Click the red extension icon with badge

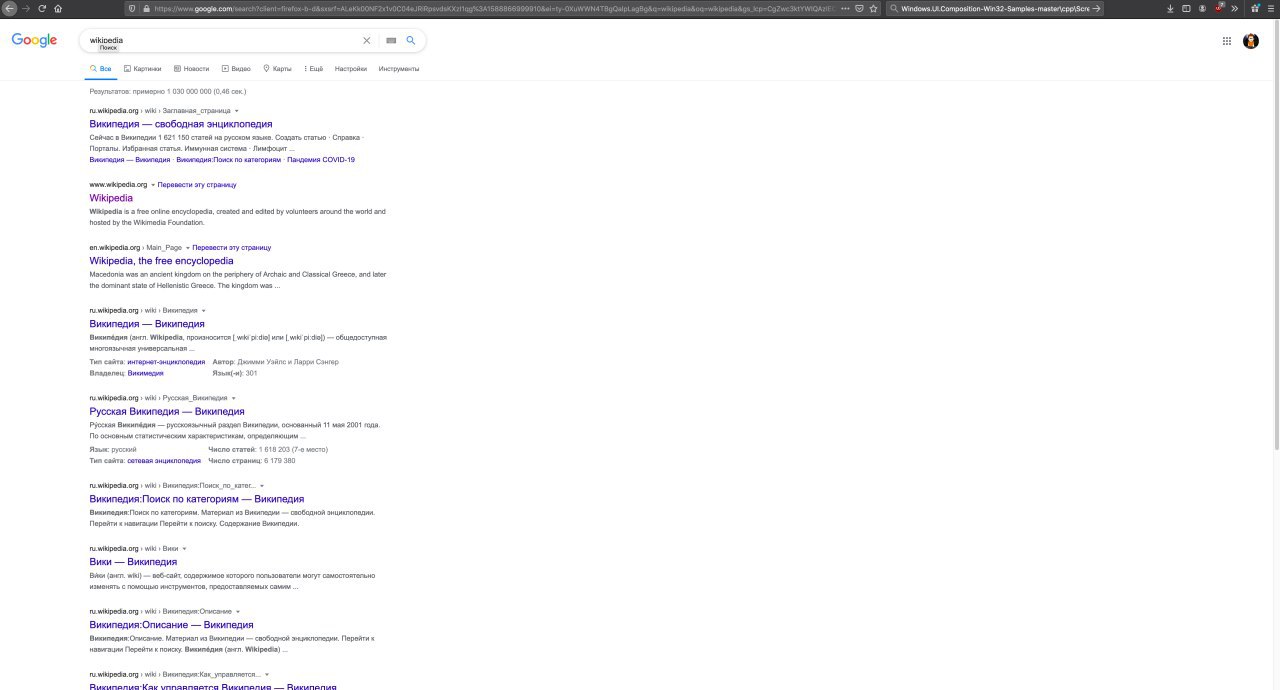click(1219, 8)
